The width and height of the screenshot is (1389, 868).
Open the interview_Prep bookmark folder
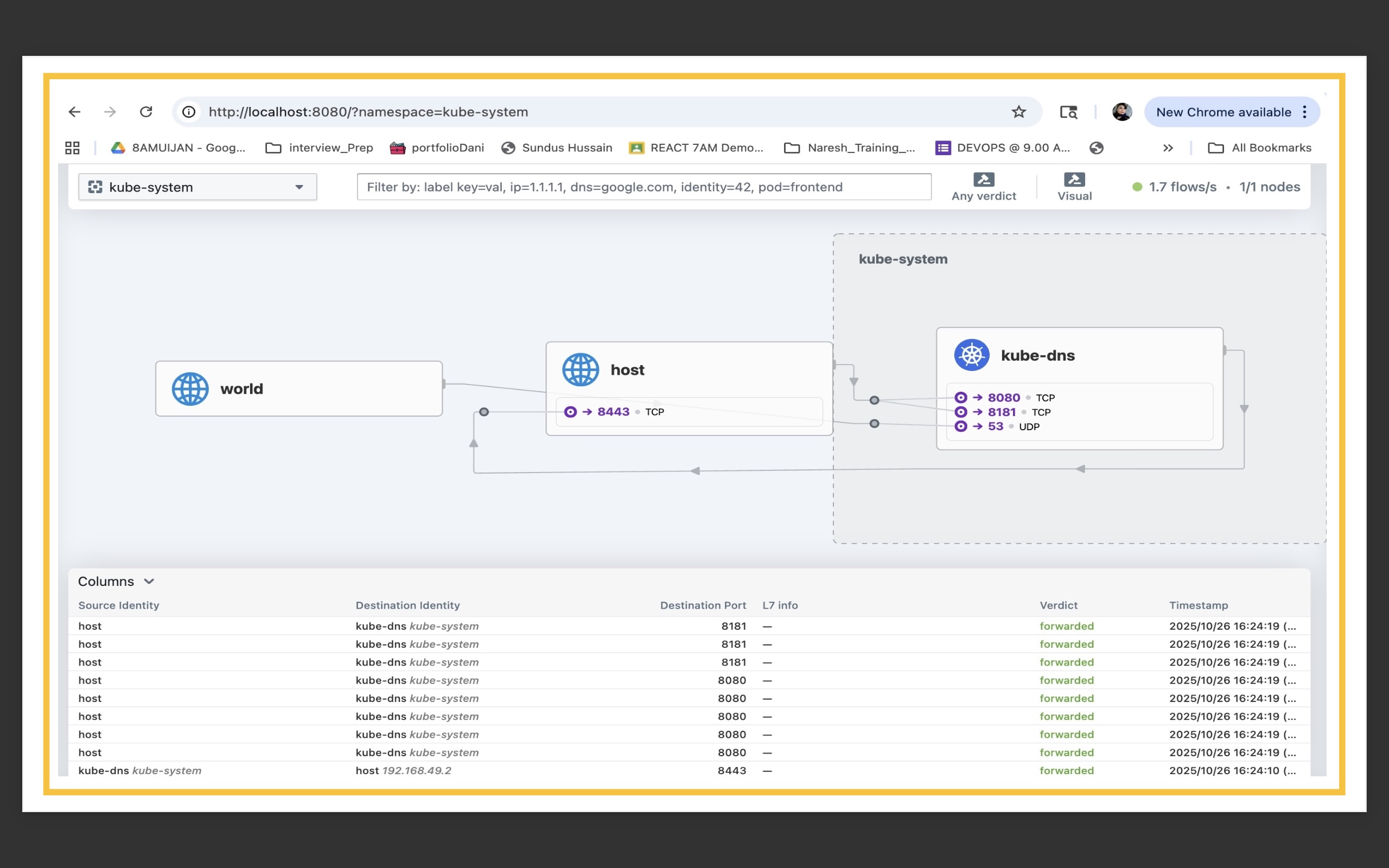pyautogui.click(x=319, y=148)
